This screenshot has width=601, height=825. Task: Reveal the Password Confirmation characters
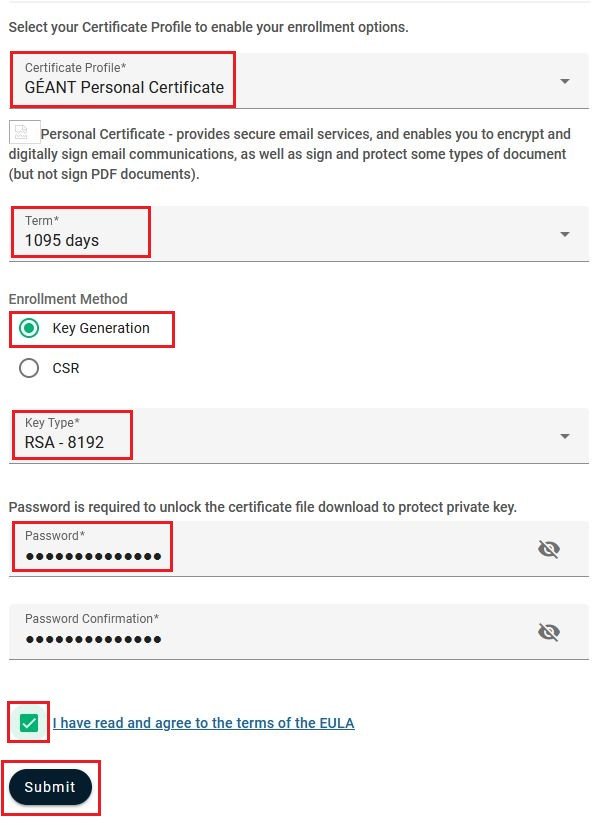(x=548, y=632)
